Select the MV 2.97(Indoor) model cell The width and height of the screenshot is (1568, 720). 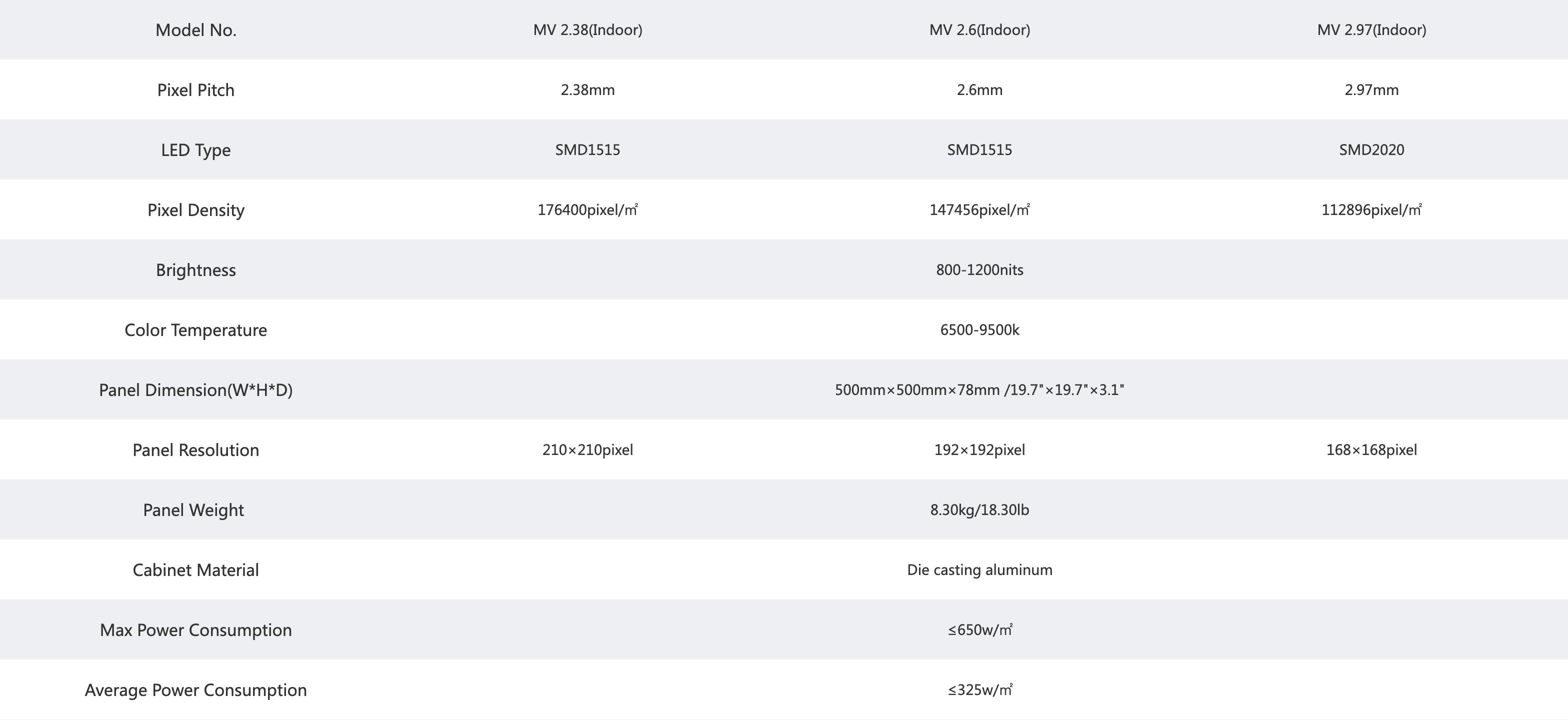(x=1371, y=30)
